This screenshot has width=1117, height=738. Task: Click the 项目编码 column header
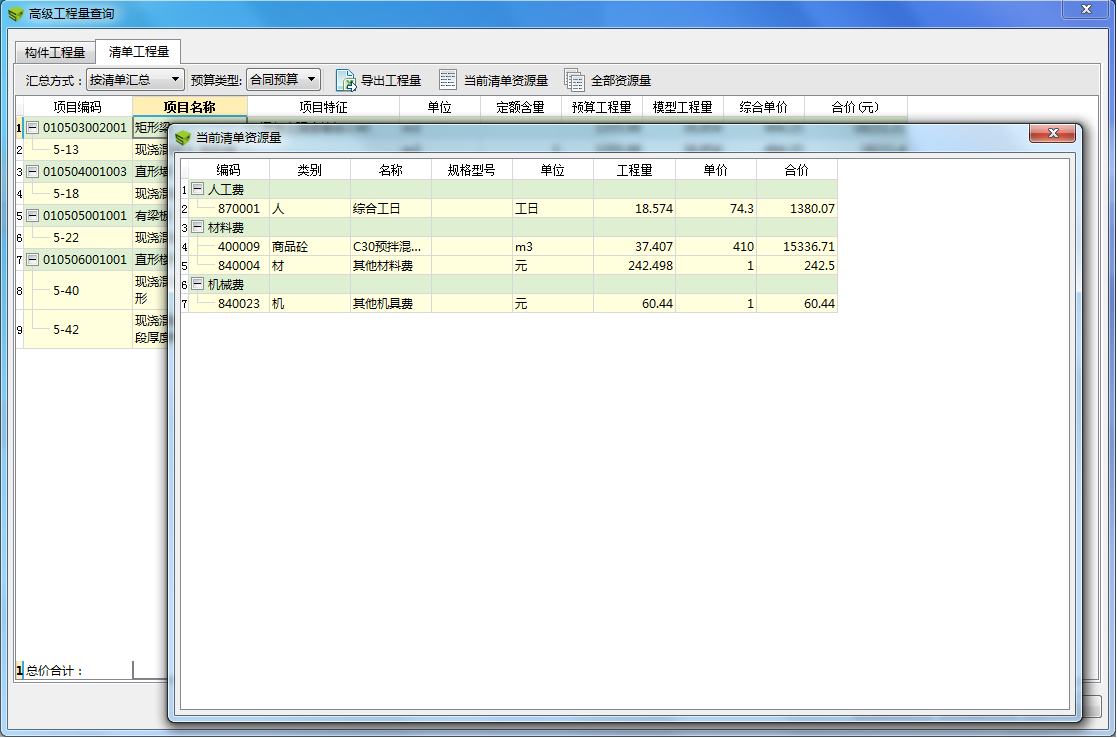pos(78,107)
